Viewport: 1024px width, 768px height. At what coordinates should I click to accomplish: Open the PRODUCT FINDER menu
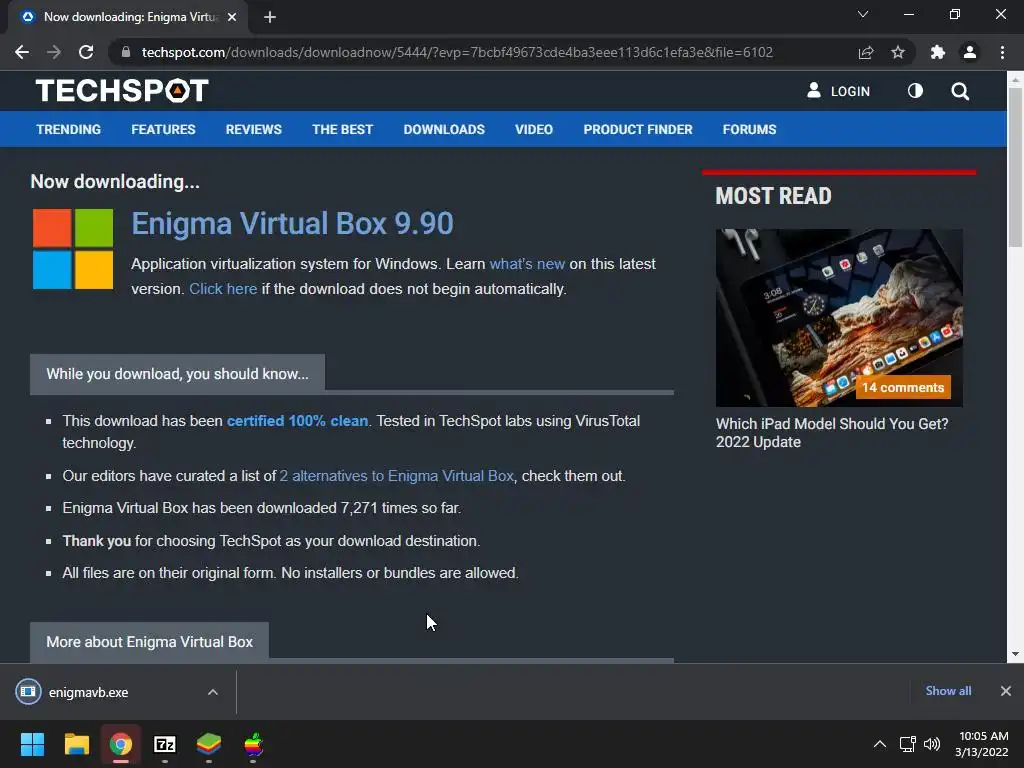click(x=638, y=129)
